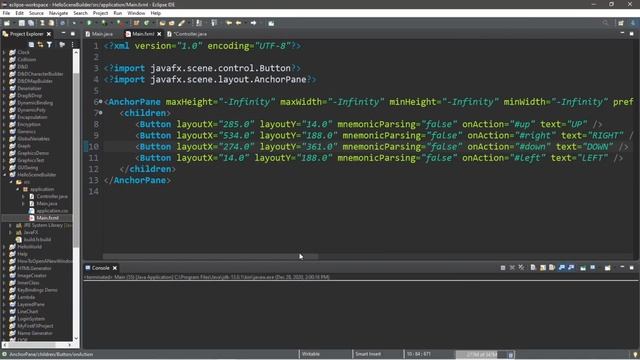Collapse the application package
The image size is (640, 360).
(x=18, y=189)
